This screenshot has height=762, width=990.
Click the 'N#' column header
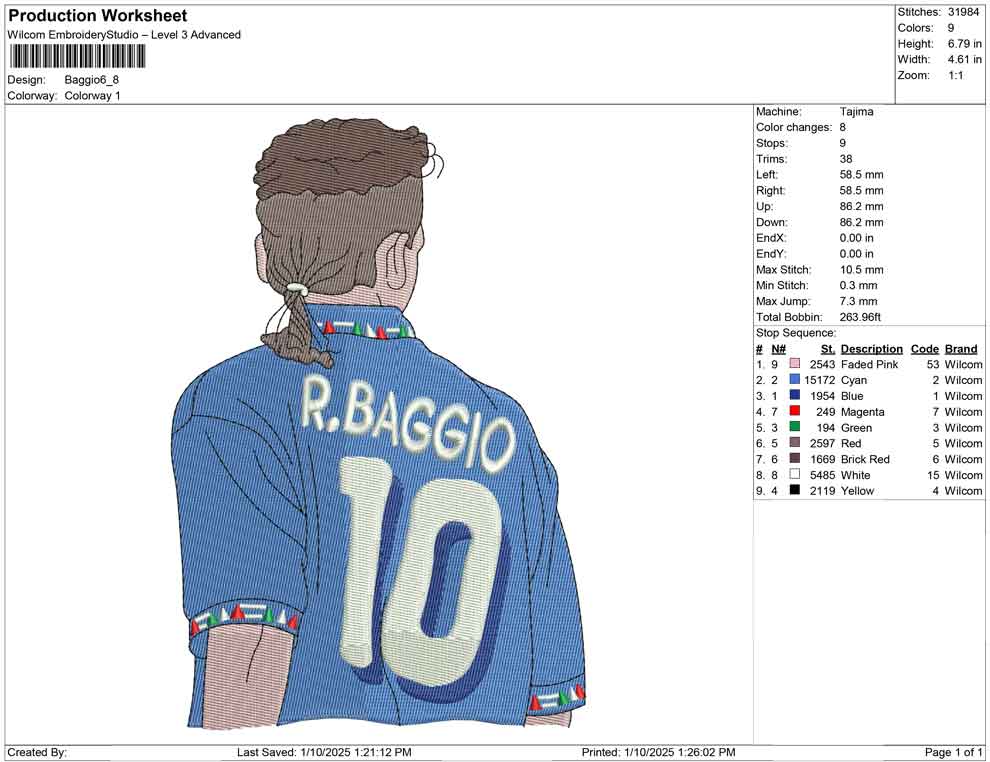coord(778,349)
